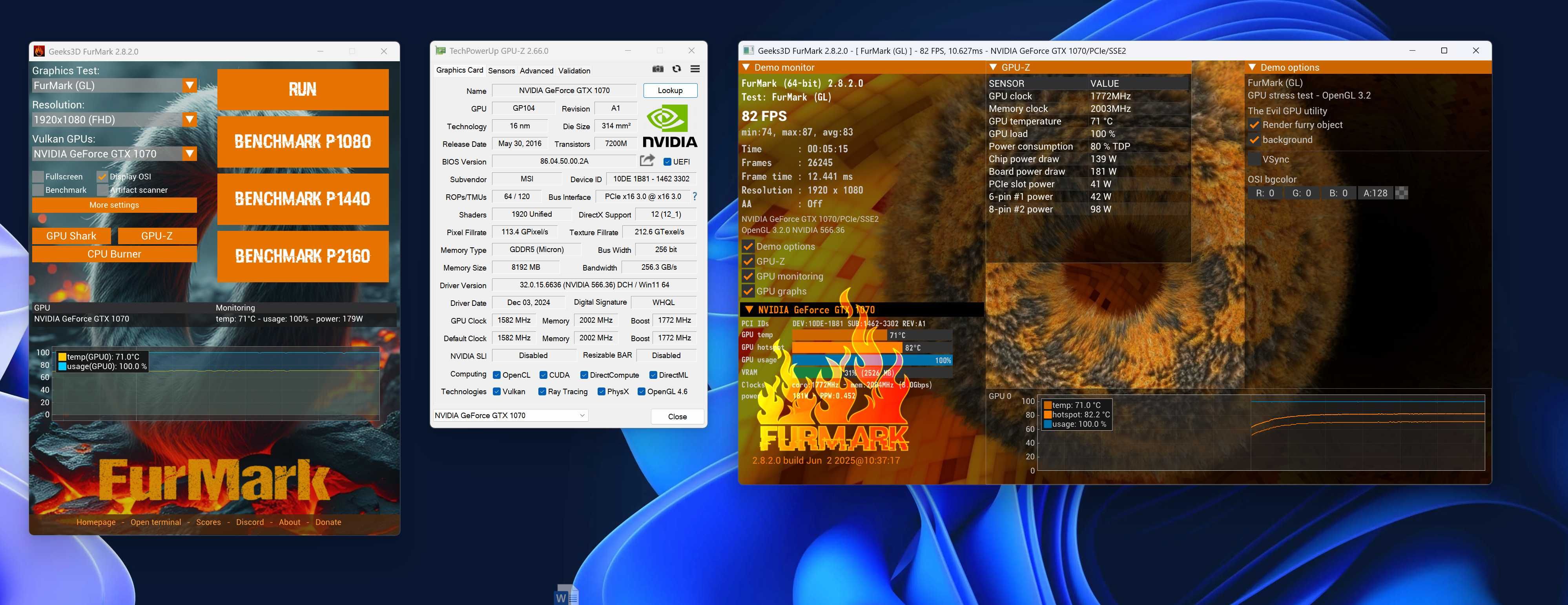This screenshot has height=605, width=1568.
Task: Open the Homepage link
Action: click(x=96, y=522)
